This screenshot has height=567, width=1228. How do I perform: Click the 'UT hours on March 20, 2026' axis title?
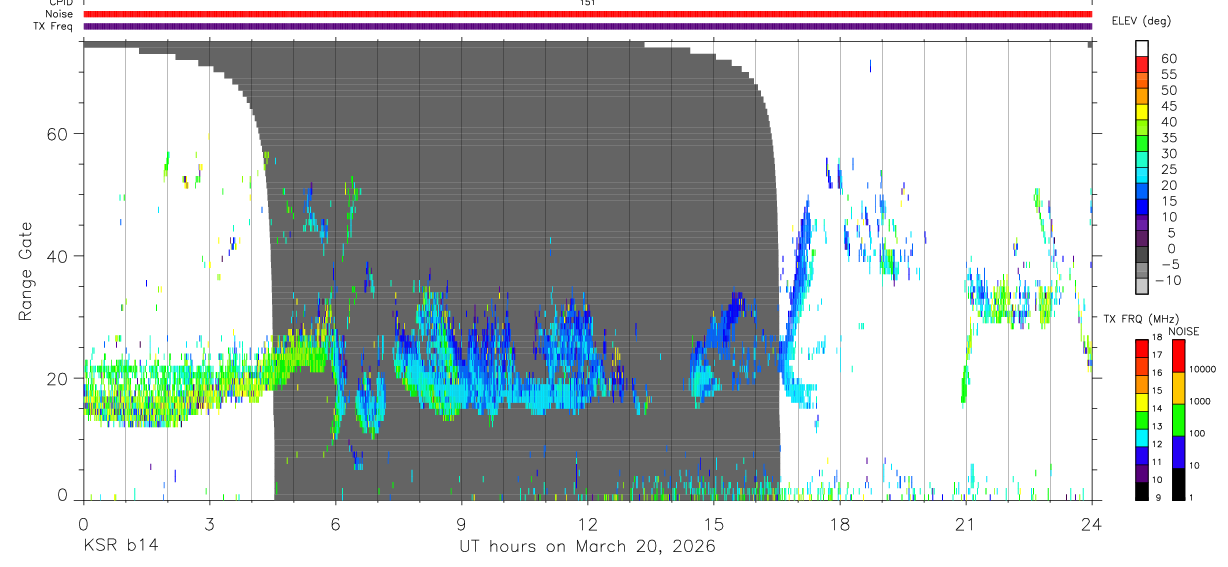pyautogui.click(x=587, y=548)
